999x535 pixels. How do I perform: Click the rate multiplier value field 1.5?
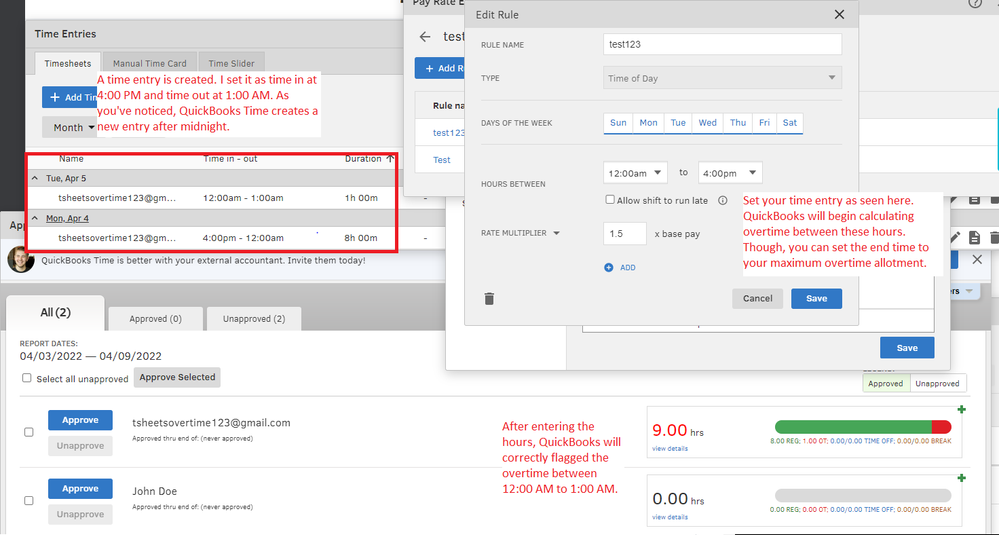click(x=625, y=234)
